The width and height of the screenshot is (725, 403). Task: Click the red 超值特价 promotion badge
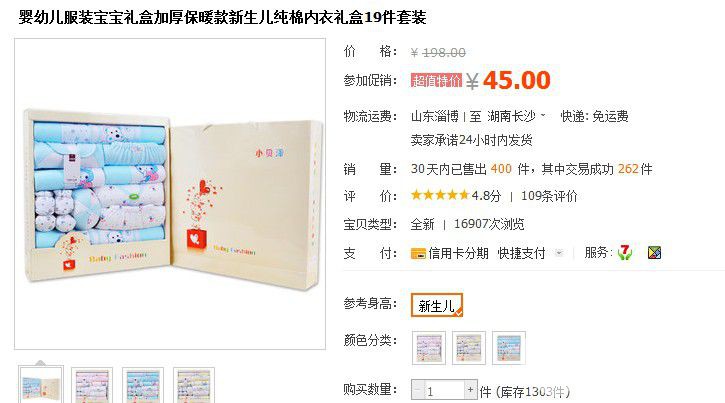tap(436, 80)
